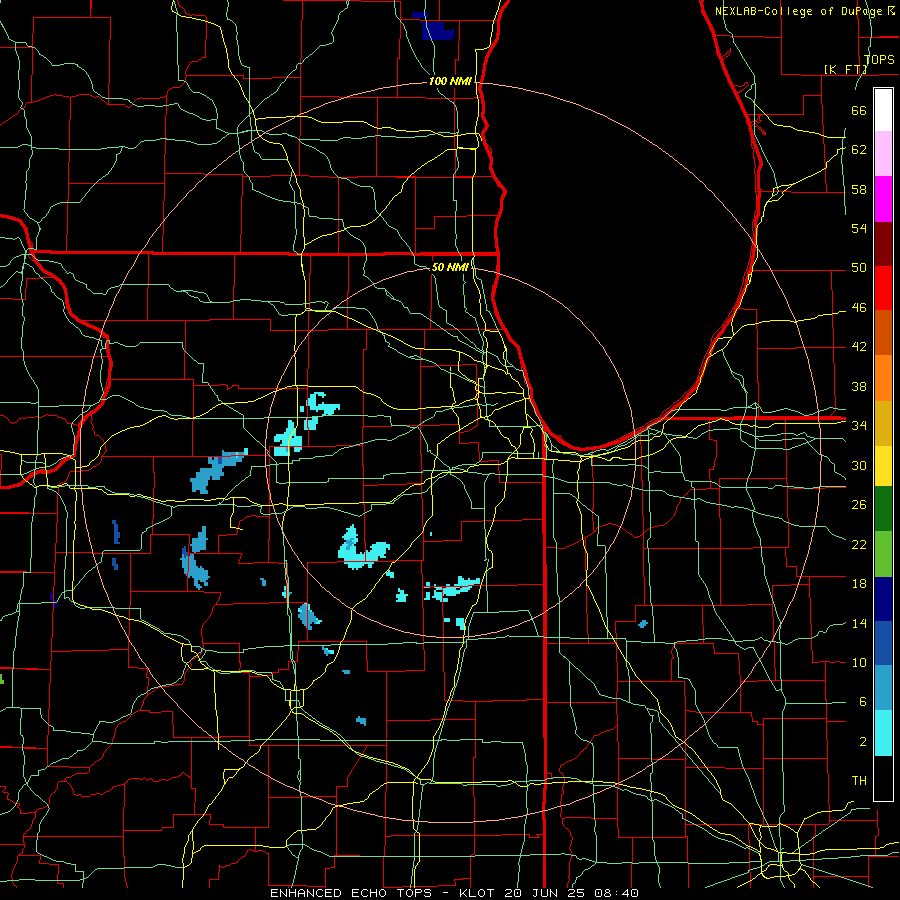Click the 'TOPS' legend heading
Viewport: 900px width, 900px height.
(x=879, y=59)
